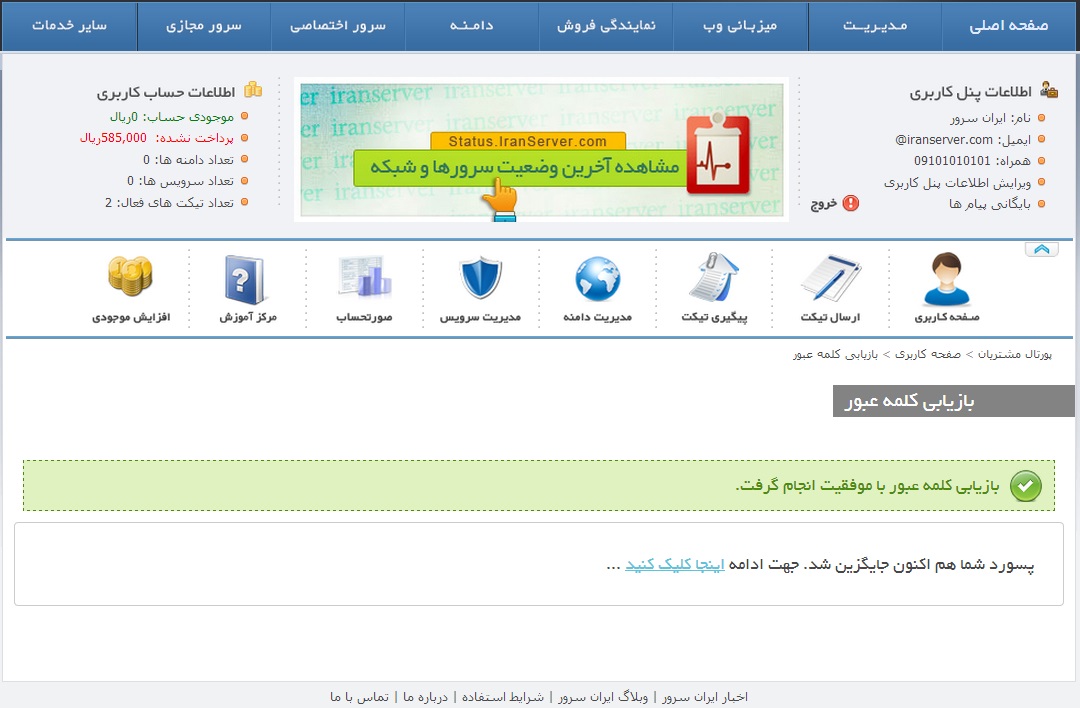Open درباره ما footer link
The width and height of the screenshot is (1080, 708).
pyautogui.click(x=425, y=697)
